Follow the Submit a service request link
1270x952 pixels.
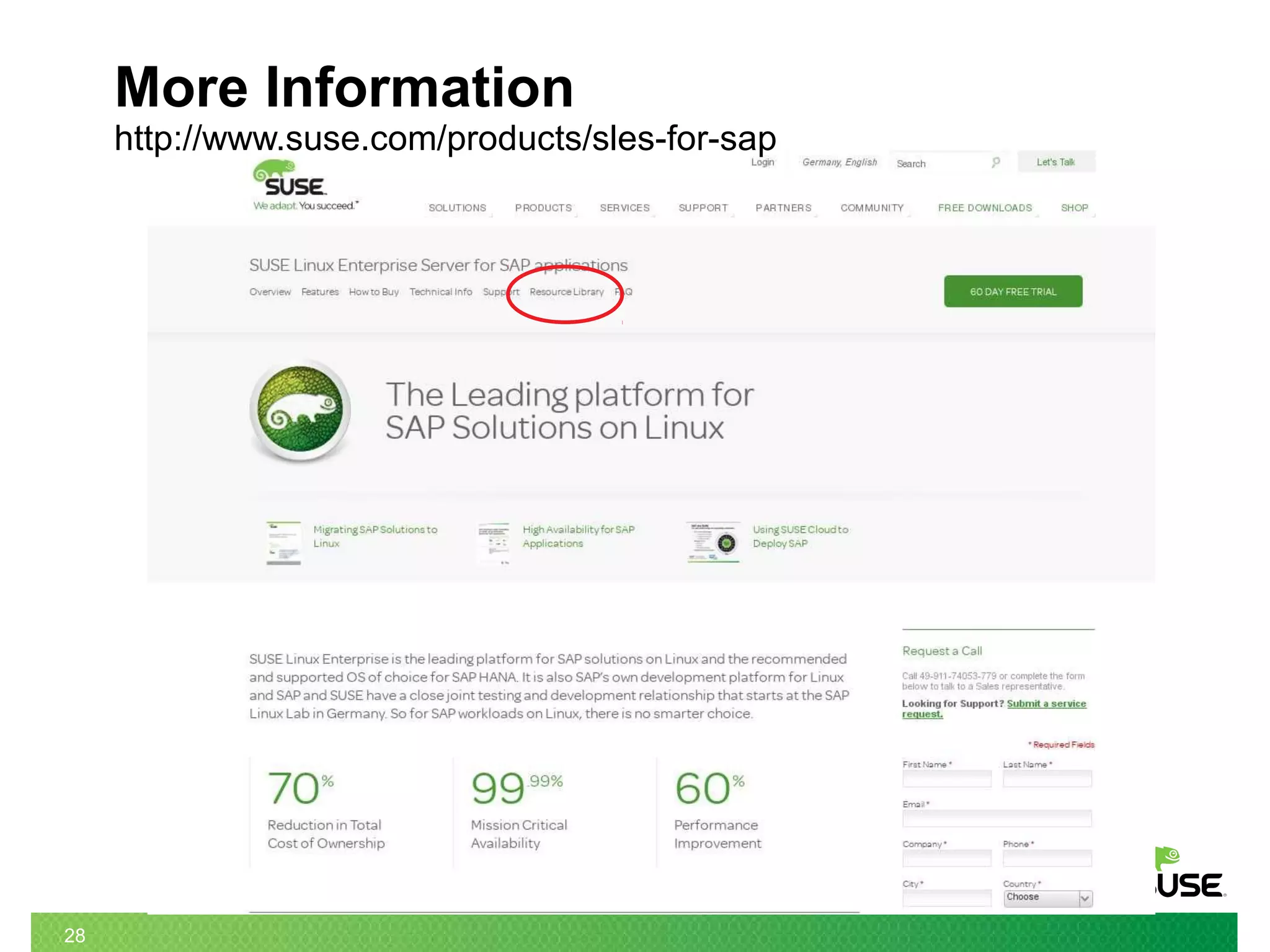pyautogui.click(x=994, y=708)
